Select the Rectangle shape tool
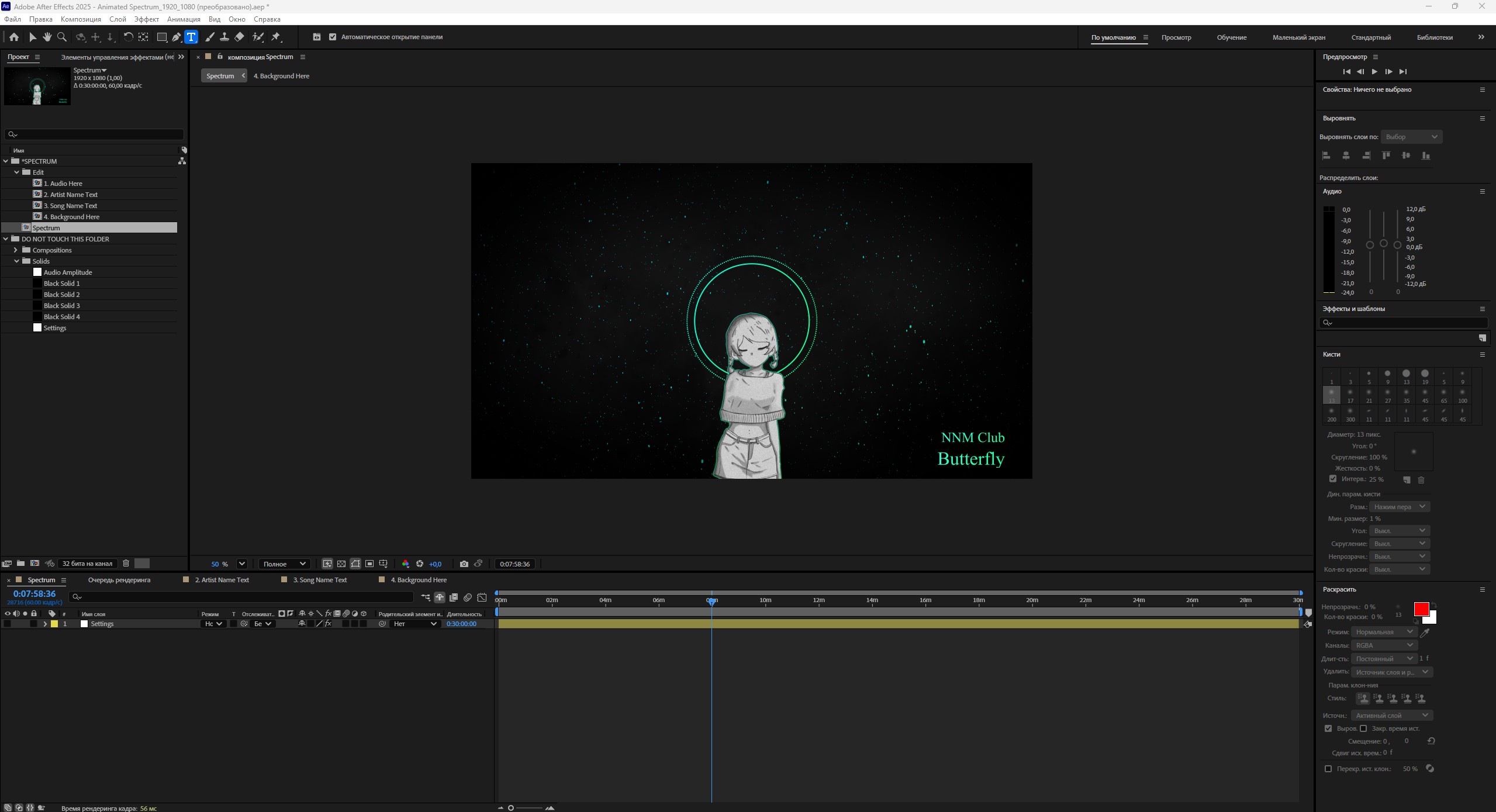The image size is (1496, 812). point(162,37)
